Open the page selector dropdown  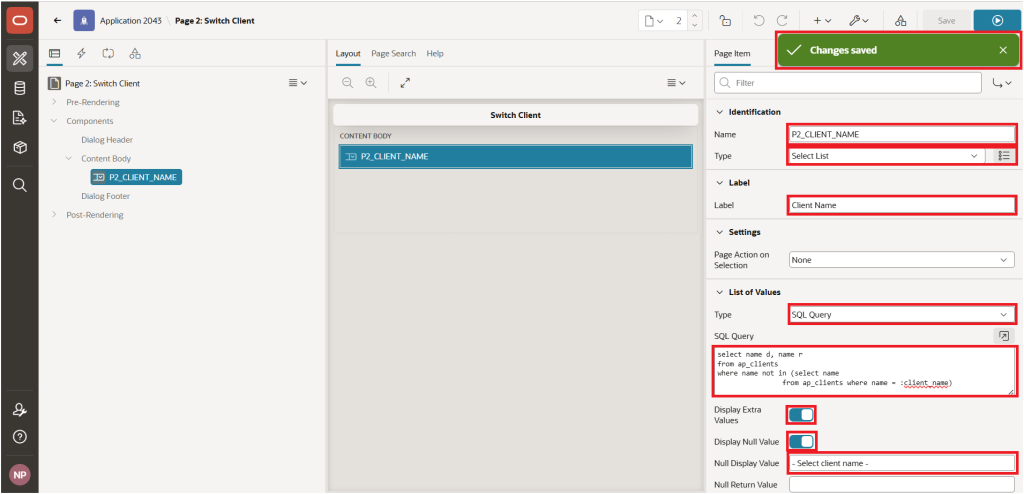click(x=654, y=21)
